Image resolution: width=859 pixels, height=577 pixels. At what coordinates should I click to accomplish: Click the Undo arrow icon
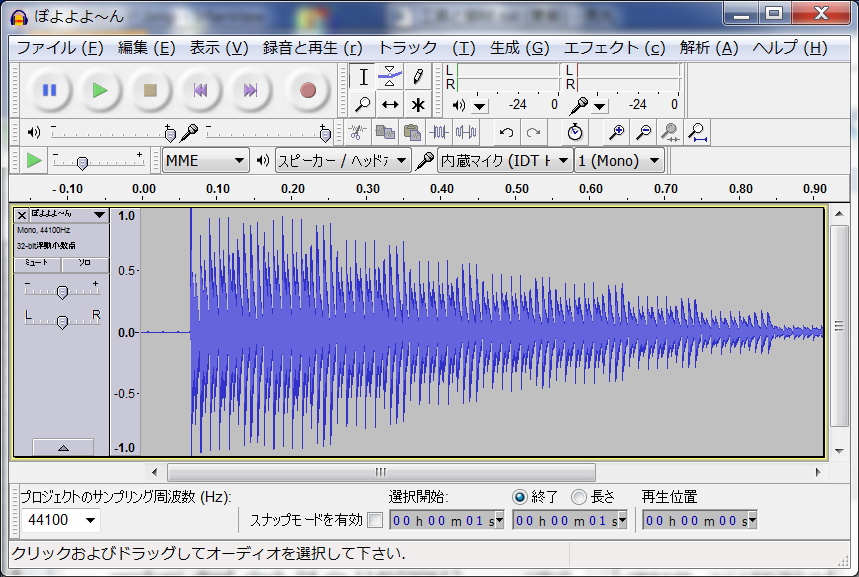[507, 132]
